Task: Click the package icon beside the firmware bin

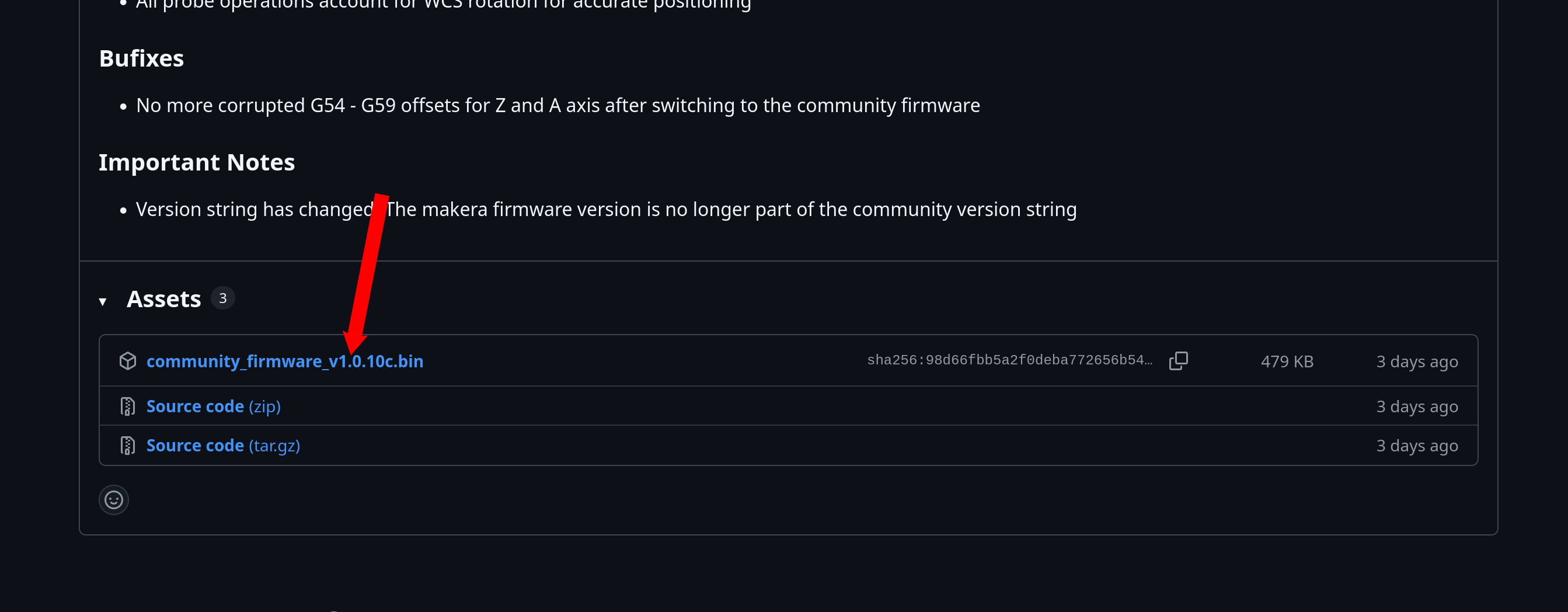Action: click(128, 361)
